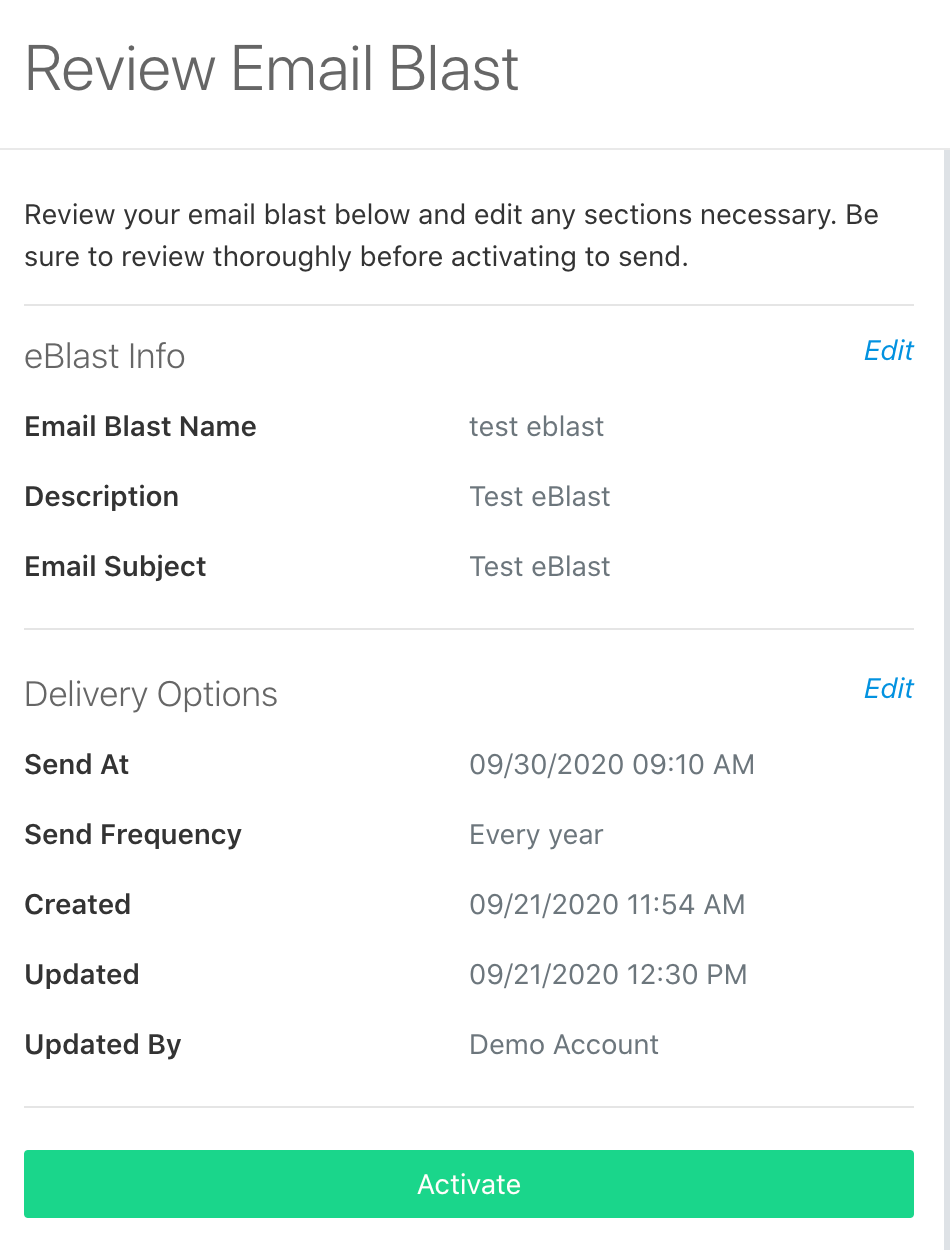
Task: Select the Demo Account value
Action: pyautogui.click(x=564, y=1044)
